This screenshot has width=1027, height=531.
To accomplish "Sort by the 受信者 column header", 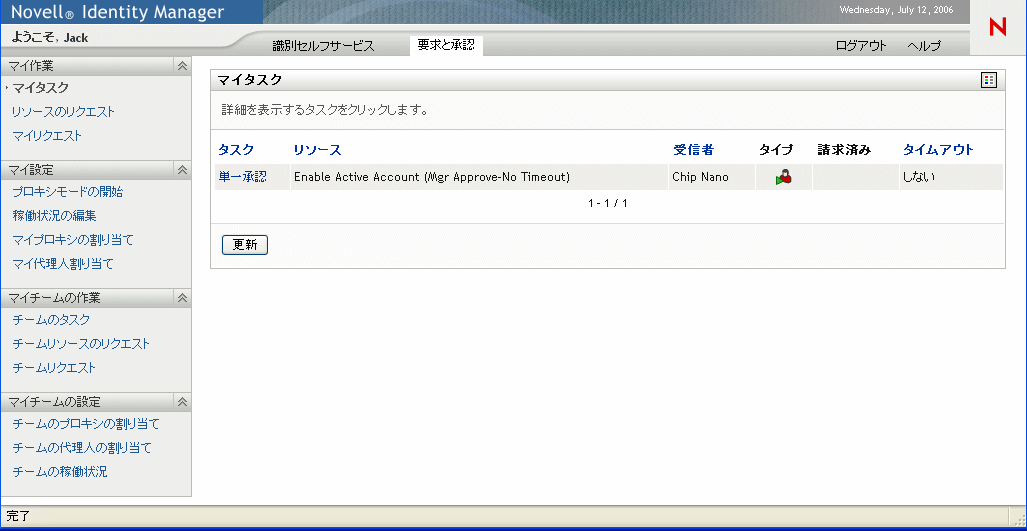I will [x=693, y=149].
